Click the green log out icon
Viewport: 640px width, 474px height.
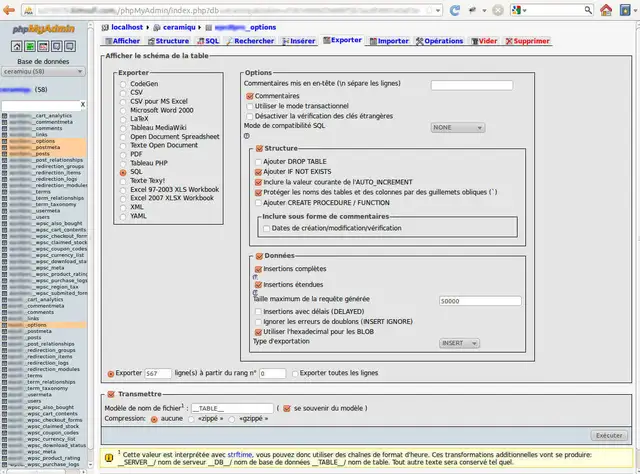[30, 47]
